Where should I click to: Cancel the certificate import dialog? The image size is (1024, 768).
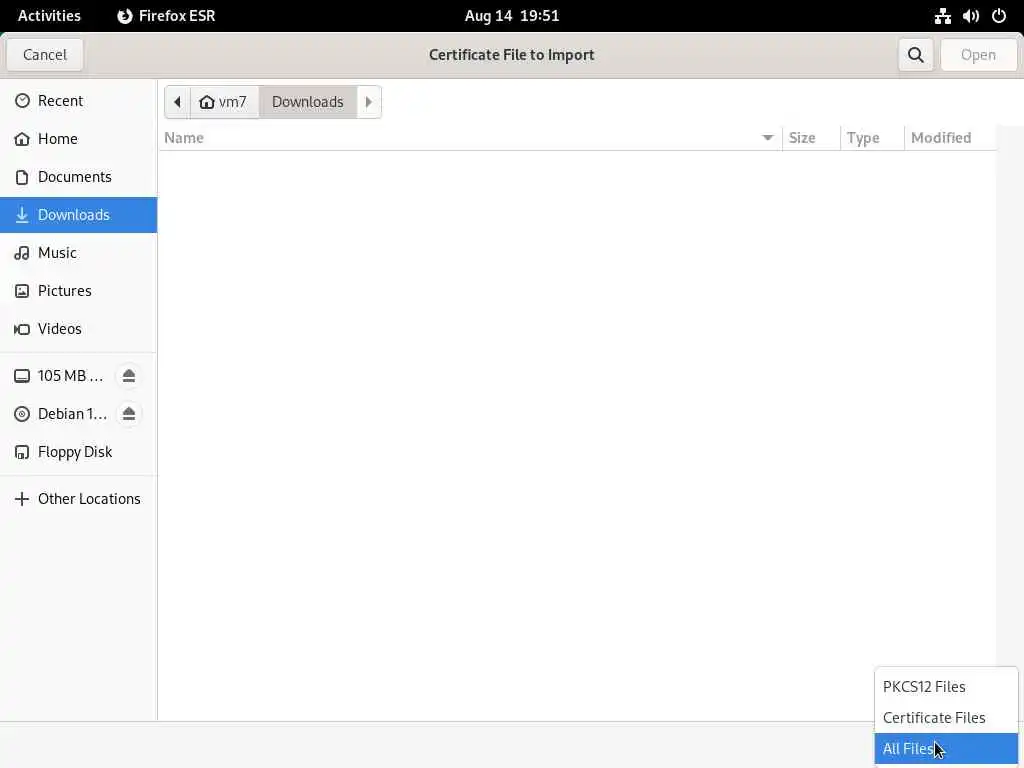pyautogui.click(x=44, y=55)
